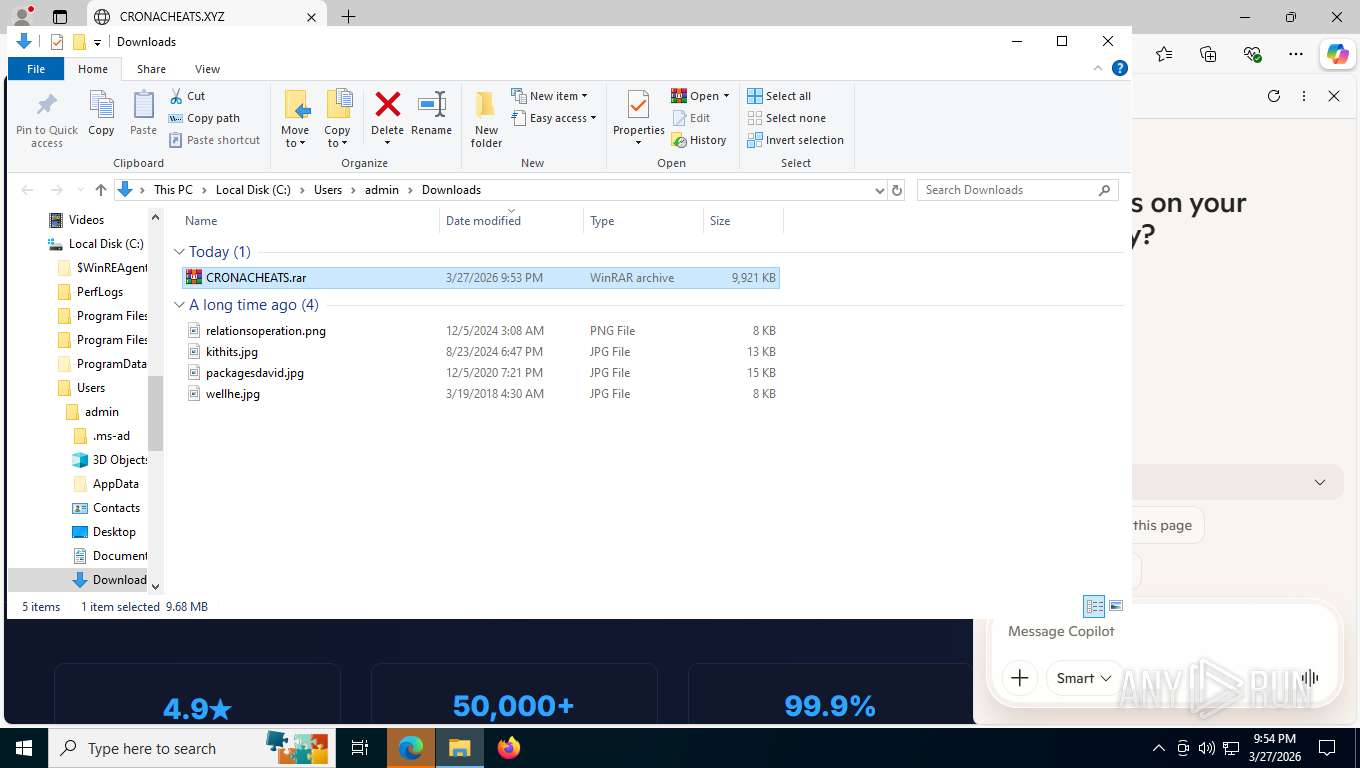The image size is (1360, 768).
Task: Click Local Disk (C:) breadcrumb
Action: click(253, 190)
